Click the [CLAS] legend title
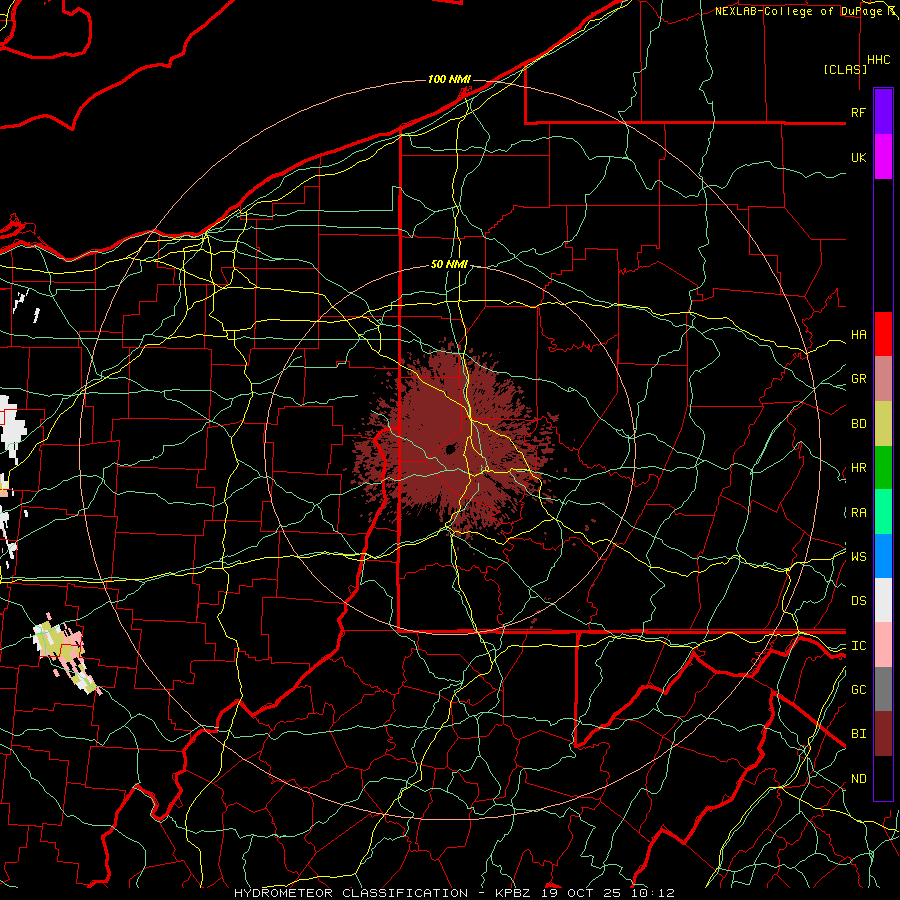This screenshot has width=900, height=900. click(845, 70)
